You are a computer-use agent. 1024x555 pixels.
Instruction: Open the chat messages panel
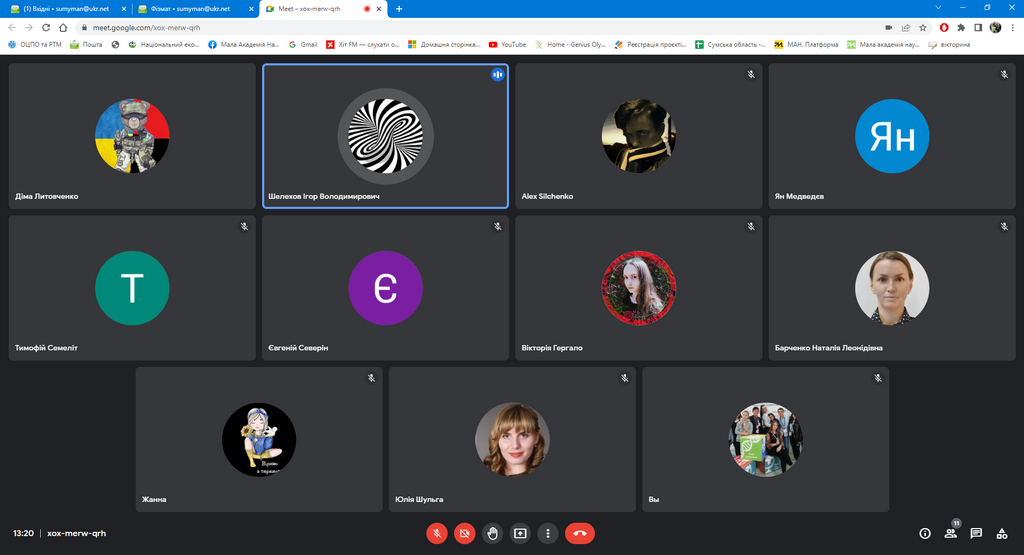tap(976, 533)
